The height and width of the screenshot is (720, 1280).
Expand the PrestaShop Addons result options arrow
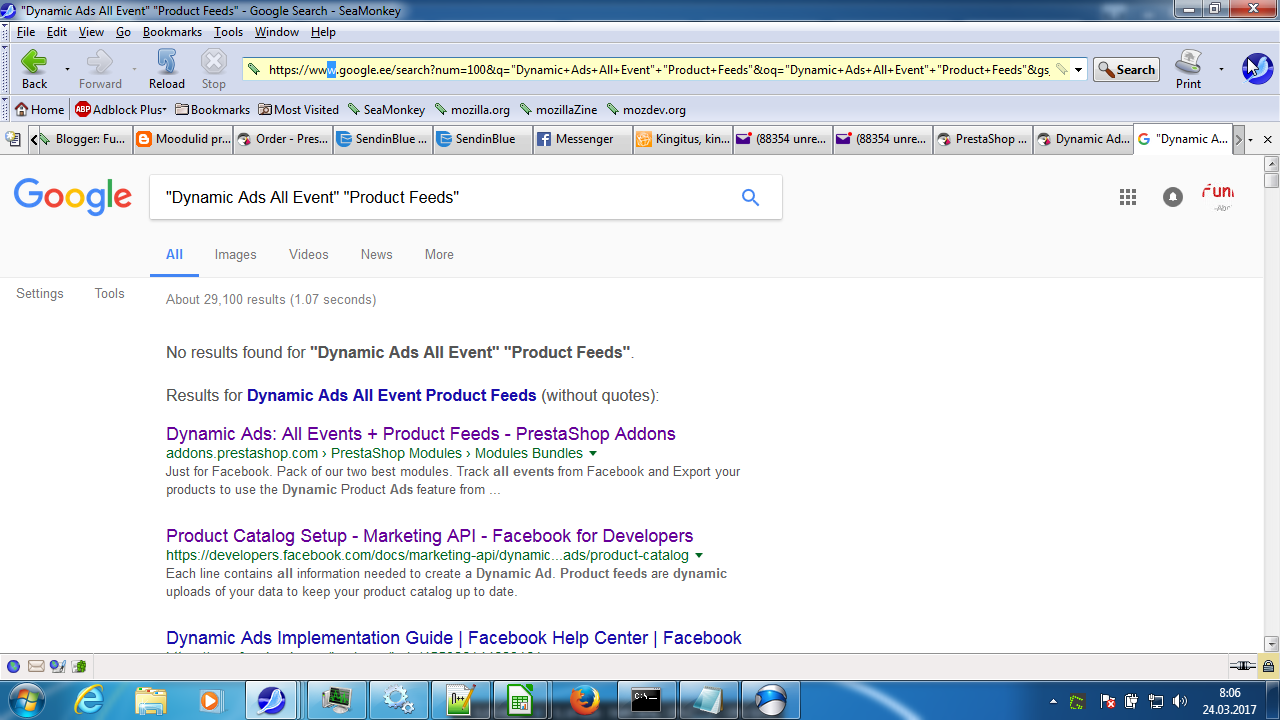coord(593,454)
